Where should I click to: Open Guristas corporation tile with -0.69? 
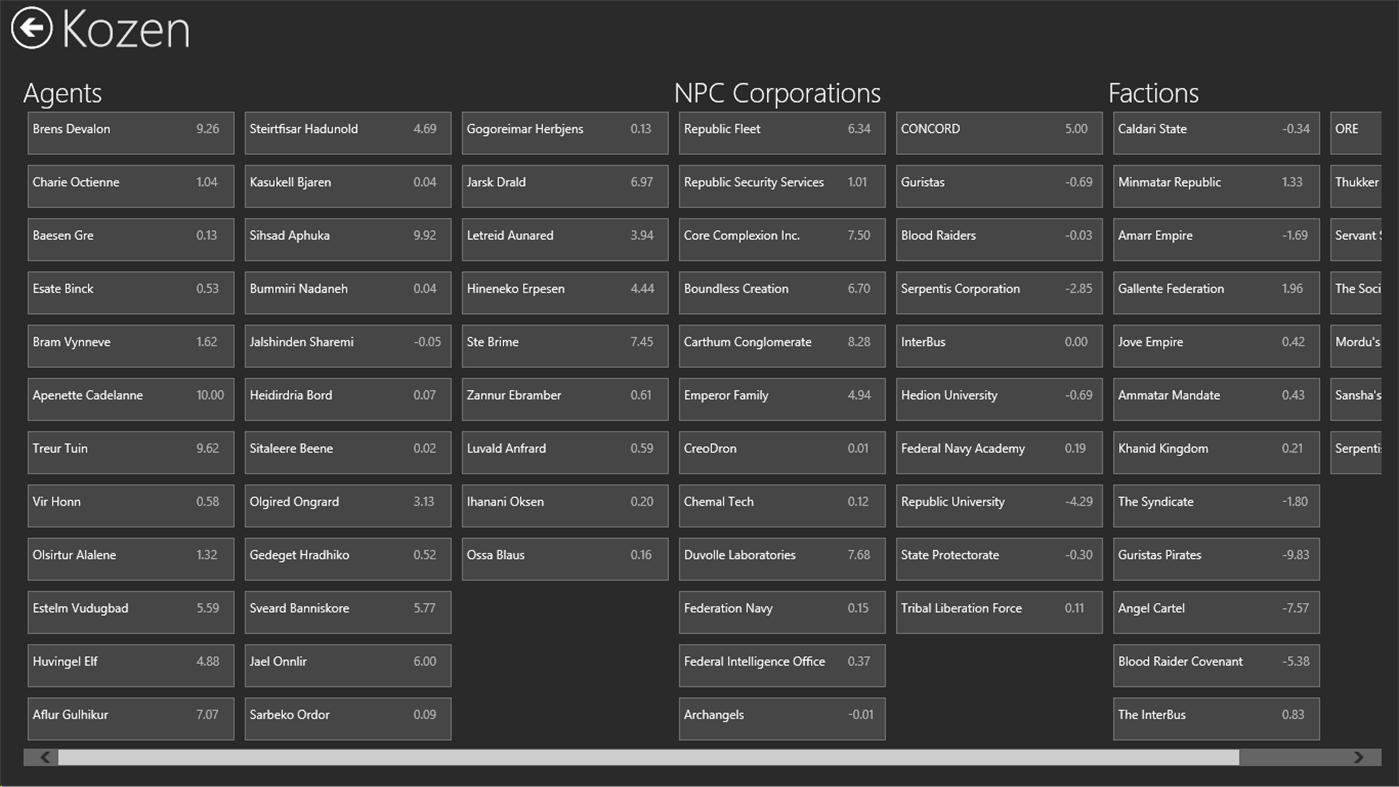(x=999, y=186)
